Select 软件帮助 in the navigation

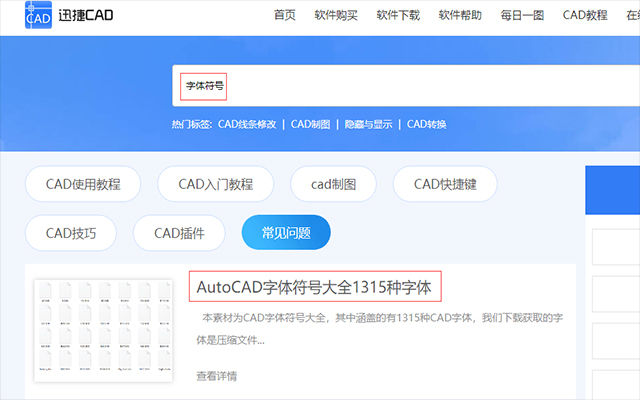pos(460,15)
